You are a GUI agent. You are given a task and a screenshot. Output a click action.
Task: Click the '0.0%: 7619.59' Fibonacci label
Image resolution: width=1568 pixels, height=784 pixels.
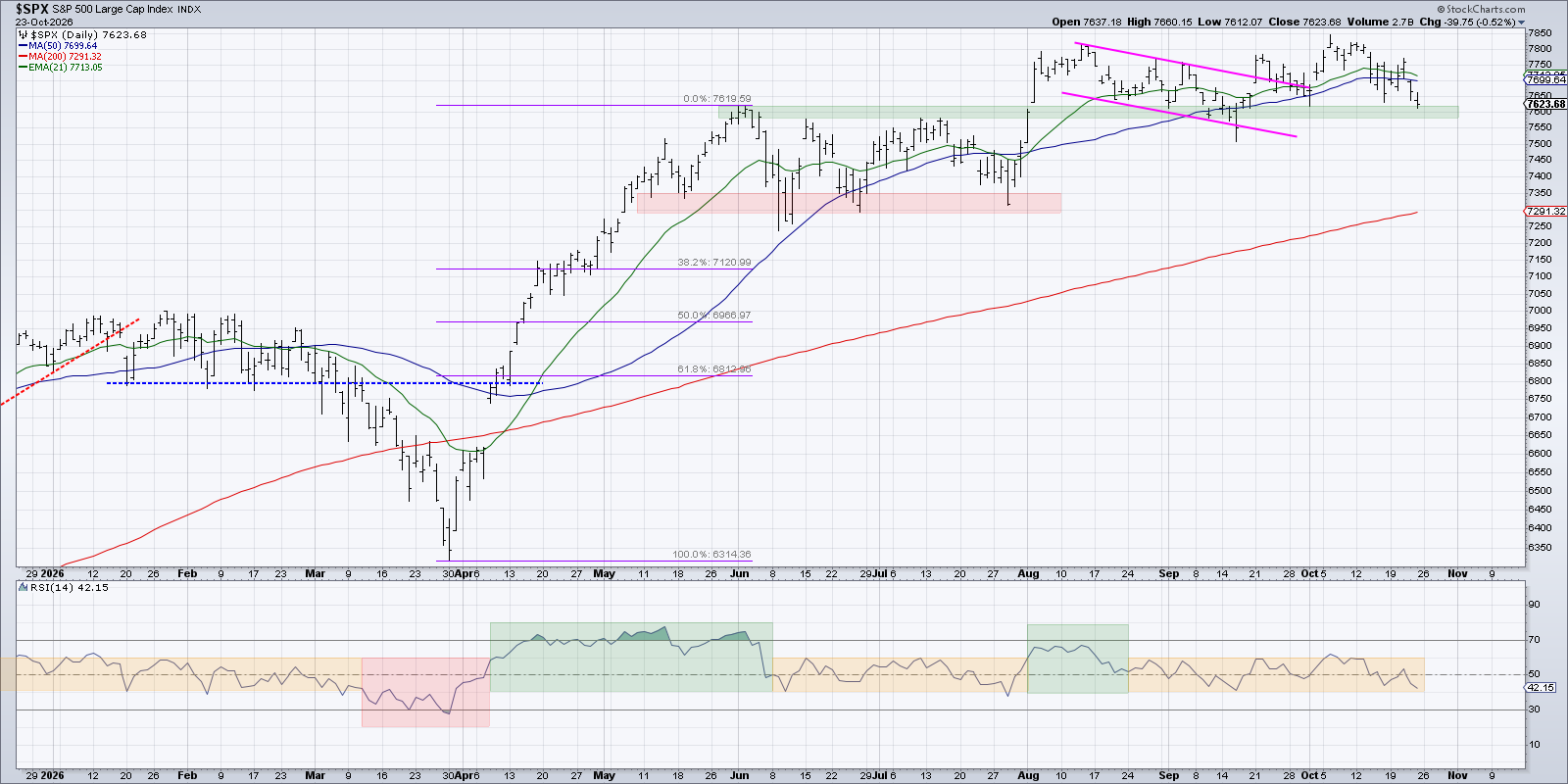click(717, 99)
